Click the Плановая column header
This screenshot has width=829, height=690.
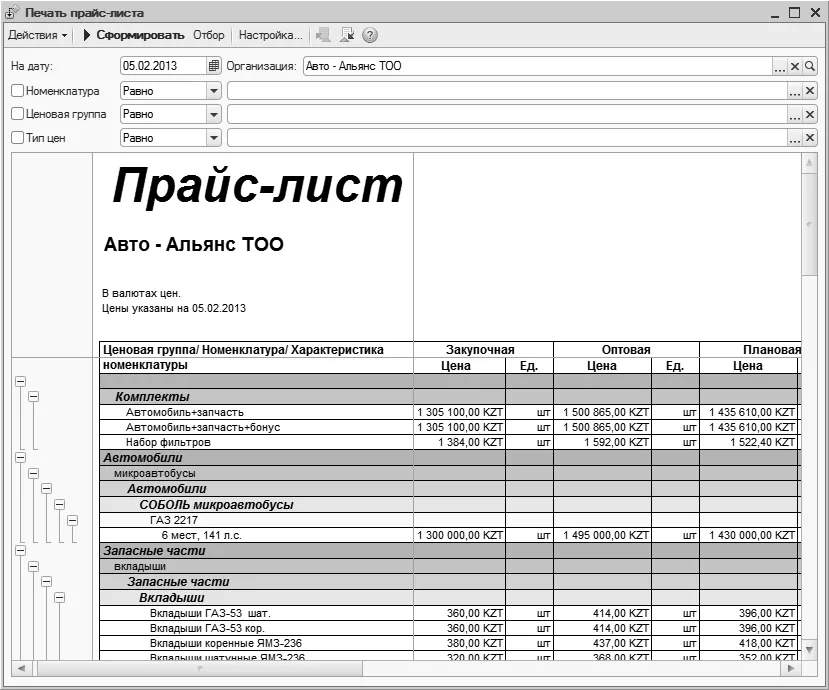[751, 349]
